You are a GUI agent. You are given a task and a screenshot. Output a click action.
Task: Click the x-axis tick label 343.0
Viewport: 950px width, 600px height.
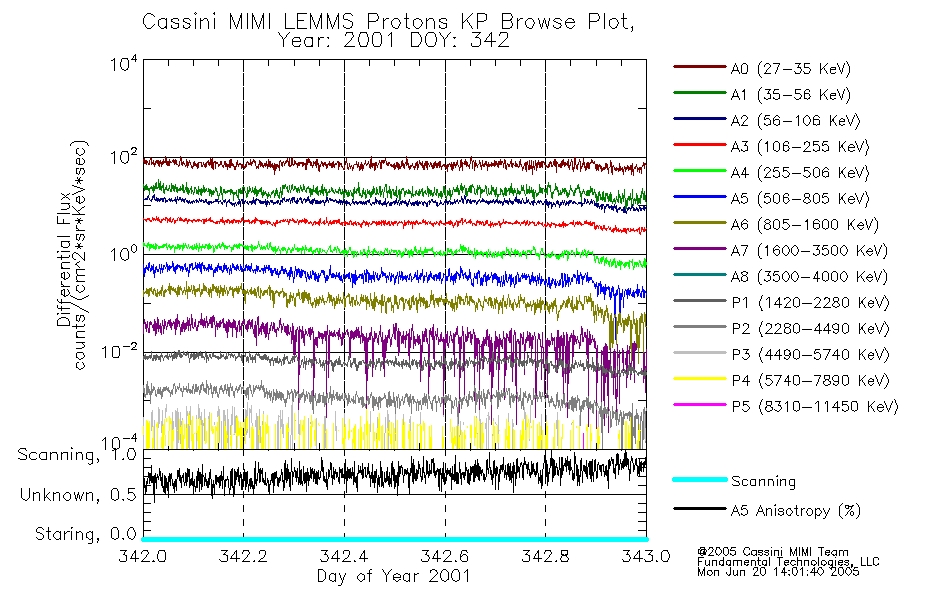(646, 556)
